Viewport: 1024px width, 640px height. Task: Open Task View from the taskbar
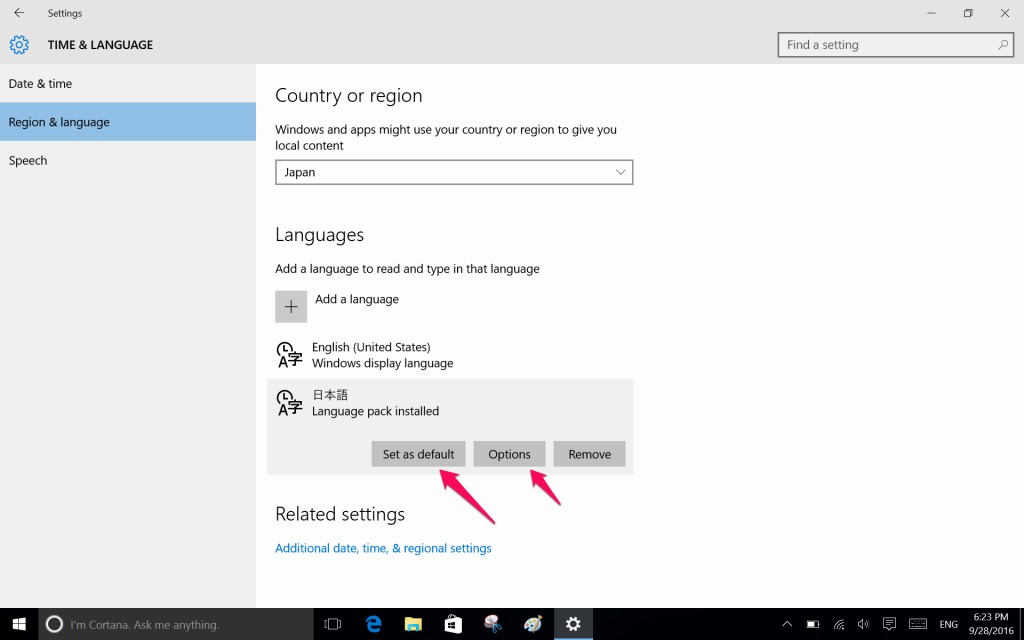click(x=332, y=624)
